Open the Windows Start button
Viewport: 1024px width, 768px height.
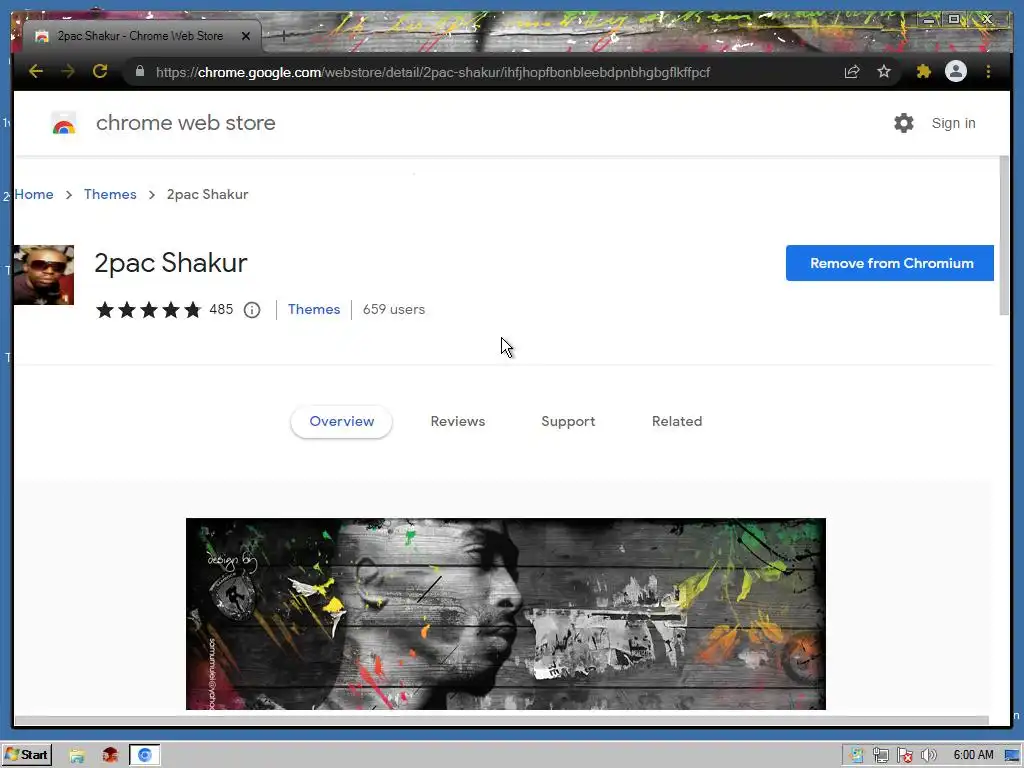pos(27,755)
